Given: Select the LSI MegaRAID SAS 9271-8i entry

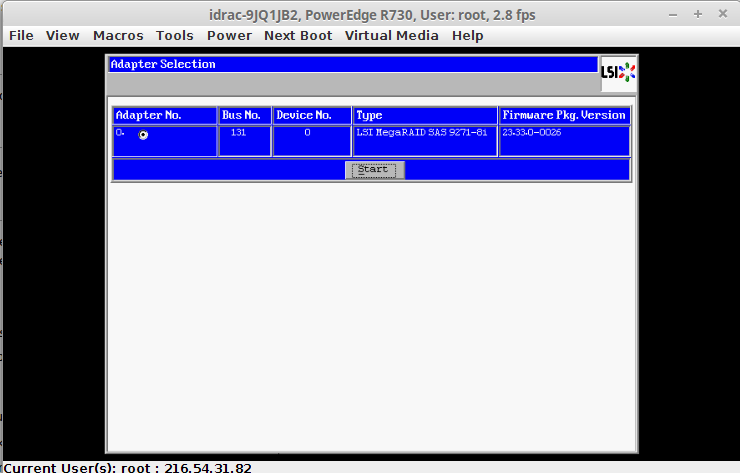Looking at the screenshot, I should [x=422, y=133].
